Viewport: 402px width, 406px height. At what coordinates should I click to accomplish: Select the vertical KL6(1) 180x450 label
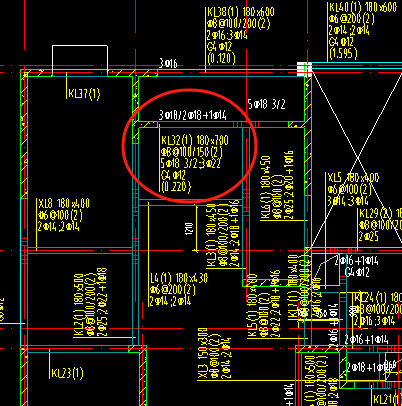coord(266,188)
